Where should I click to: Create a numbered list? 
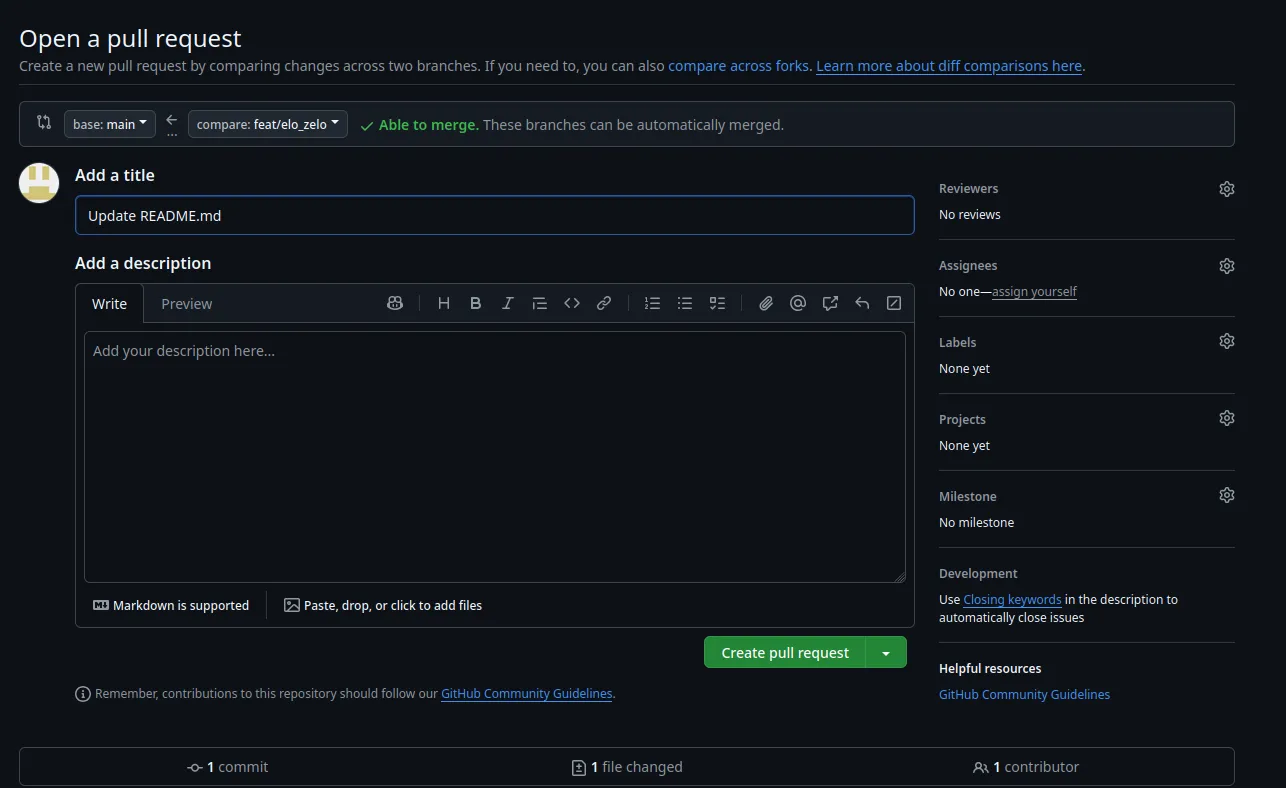tap(652, 303)
